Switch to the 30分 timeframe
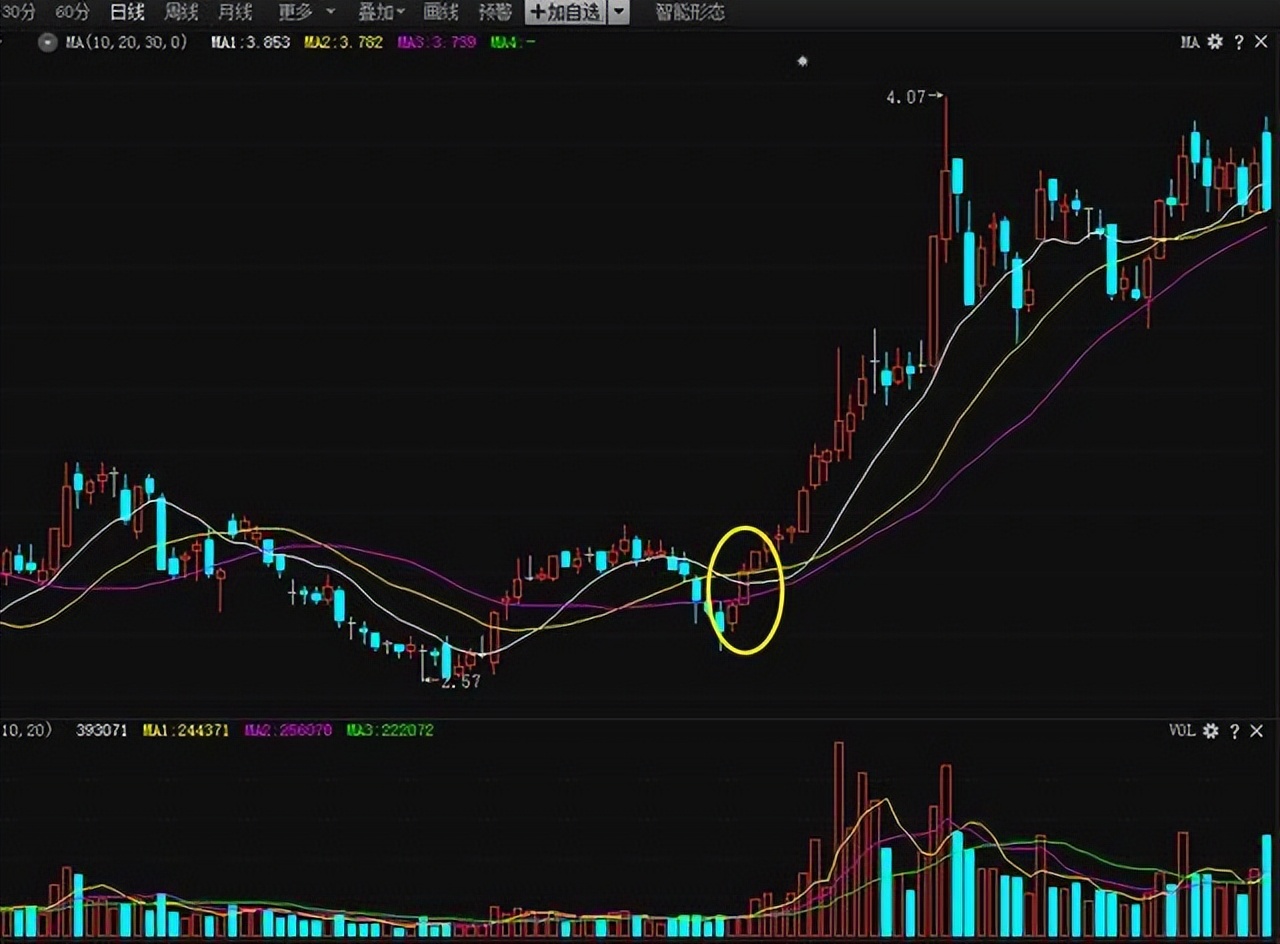 17,12
